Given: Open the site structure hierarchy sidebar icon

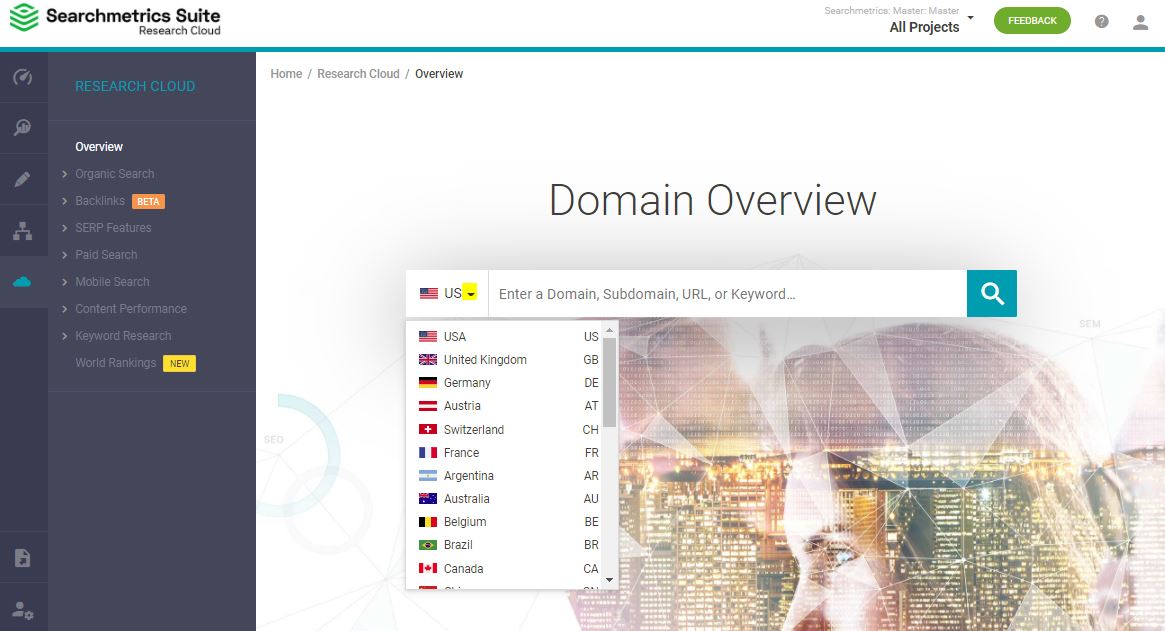Looking at the screenshot, I should click(x=22, y=231).
